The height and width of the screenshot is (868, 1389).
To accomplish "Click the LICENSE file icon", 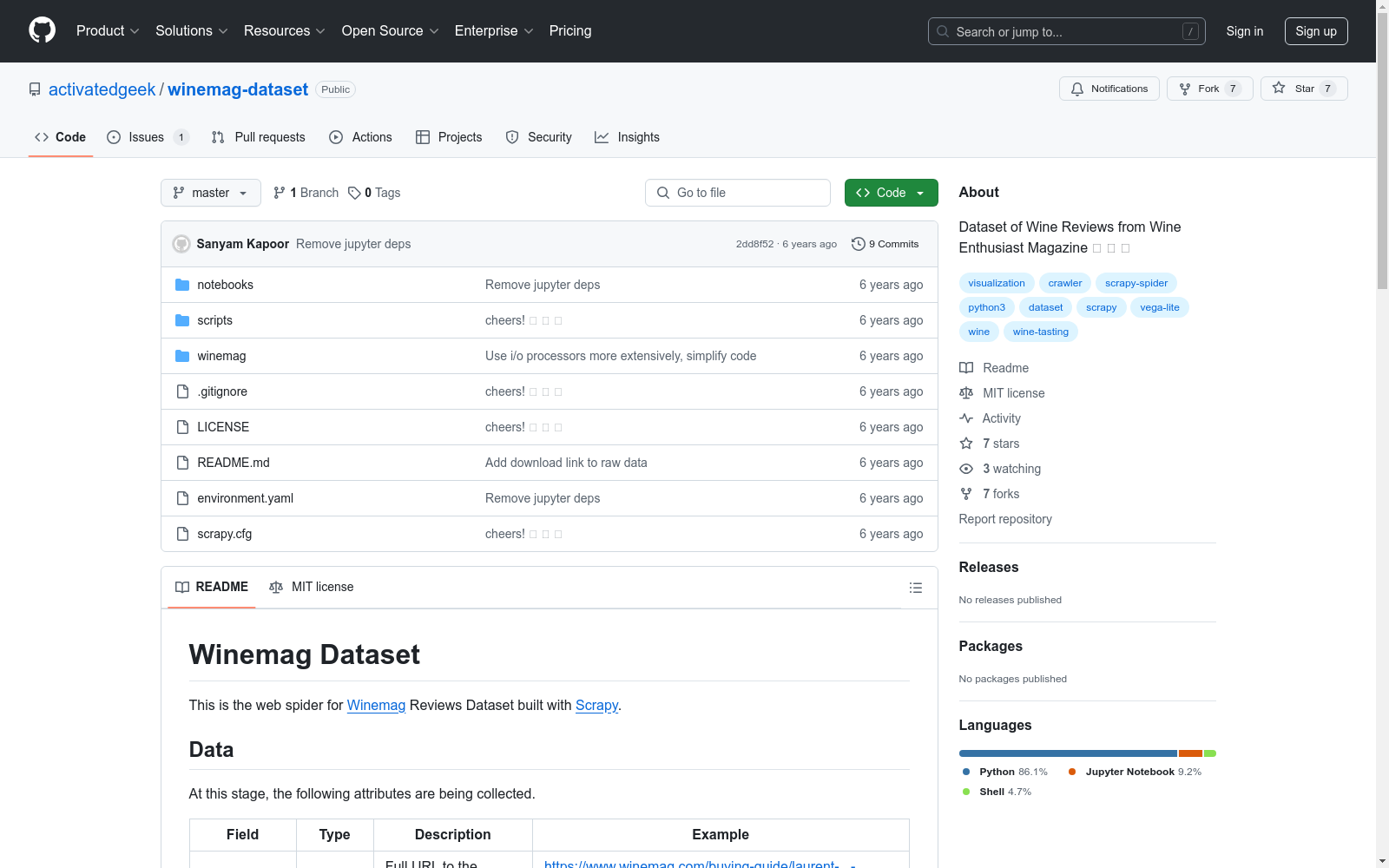I will tap(182, 427).
